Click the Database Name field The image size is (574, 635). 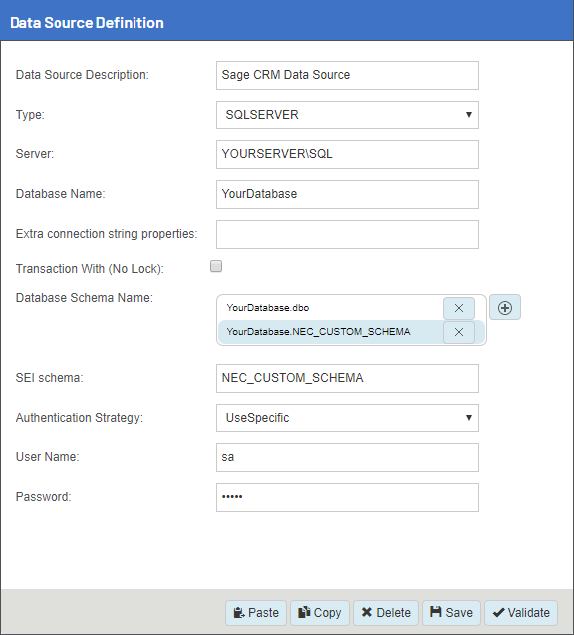[347, 194]
